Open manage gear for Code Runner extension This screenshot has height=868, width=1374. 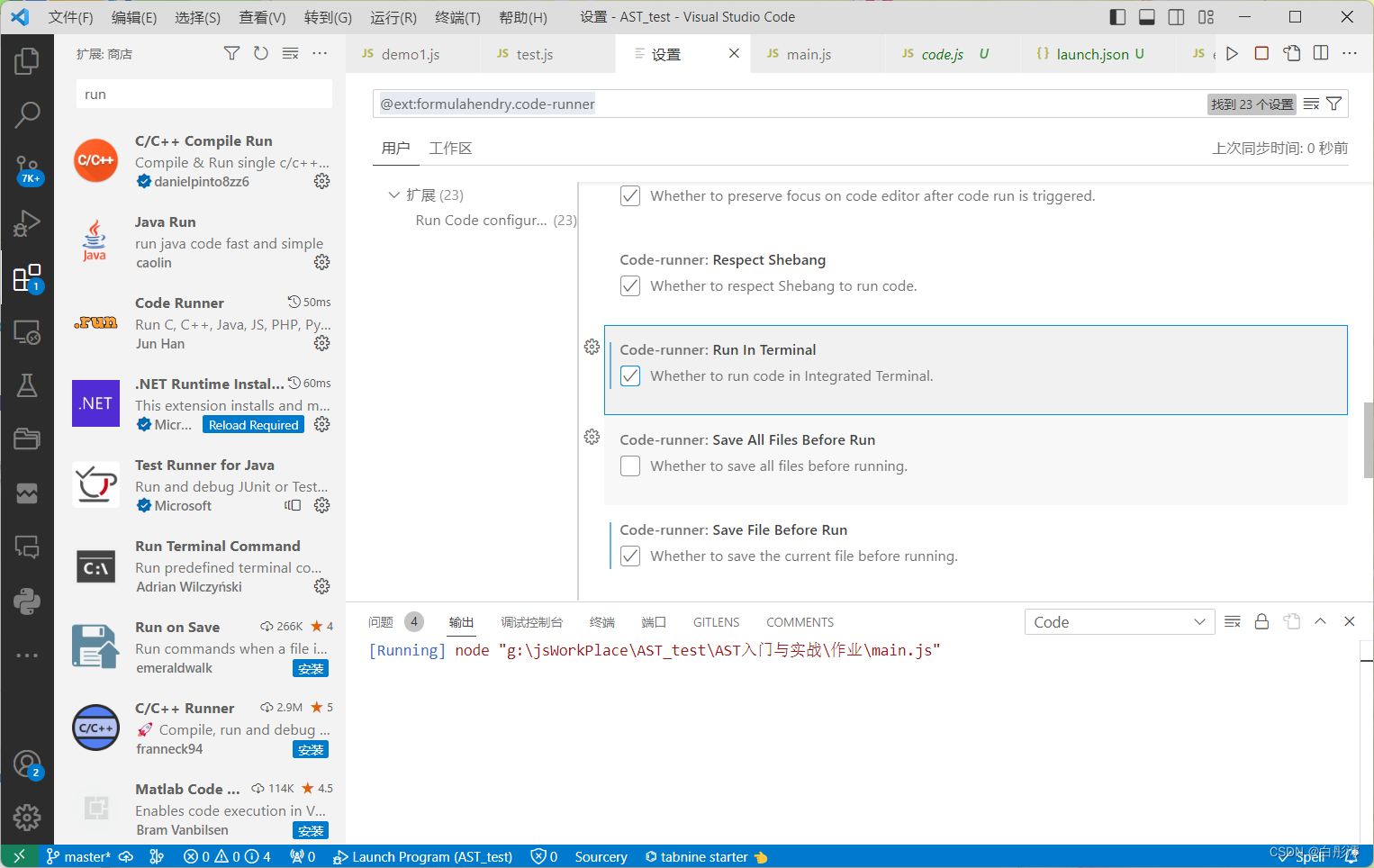321,343
